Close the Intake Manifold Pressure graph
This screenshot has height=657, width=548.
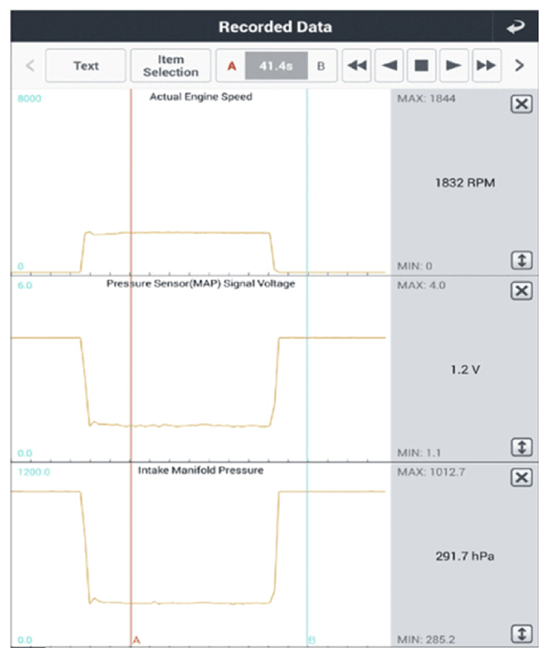tap(522, 477)
